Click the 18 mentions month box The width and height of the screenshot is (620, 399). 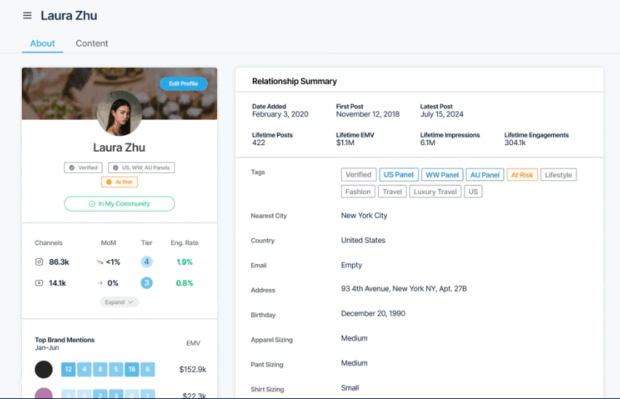click(x=132, y=369)
